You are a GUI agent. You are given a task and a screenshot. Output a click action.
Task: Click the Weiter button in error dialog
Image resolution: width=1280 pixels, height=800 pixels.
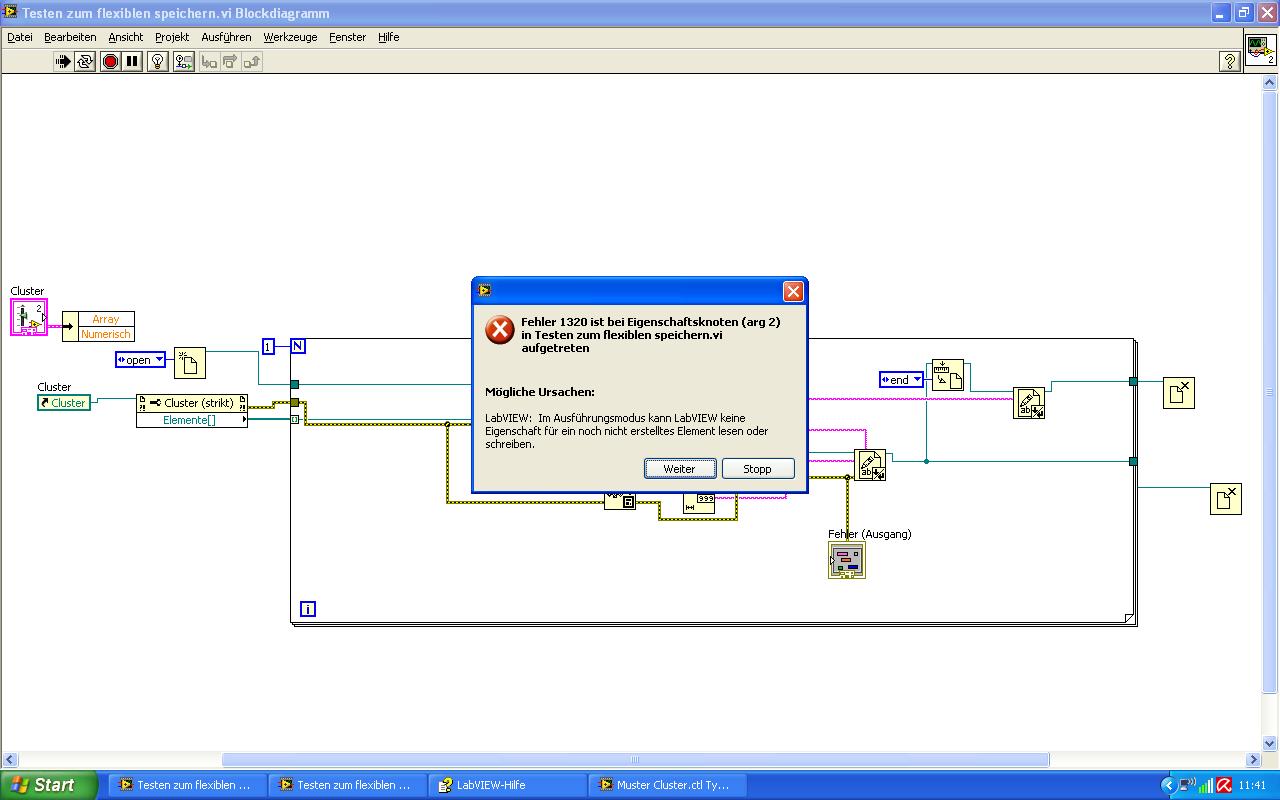coord(680,469)
